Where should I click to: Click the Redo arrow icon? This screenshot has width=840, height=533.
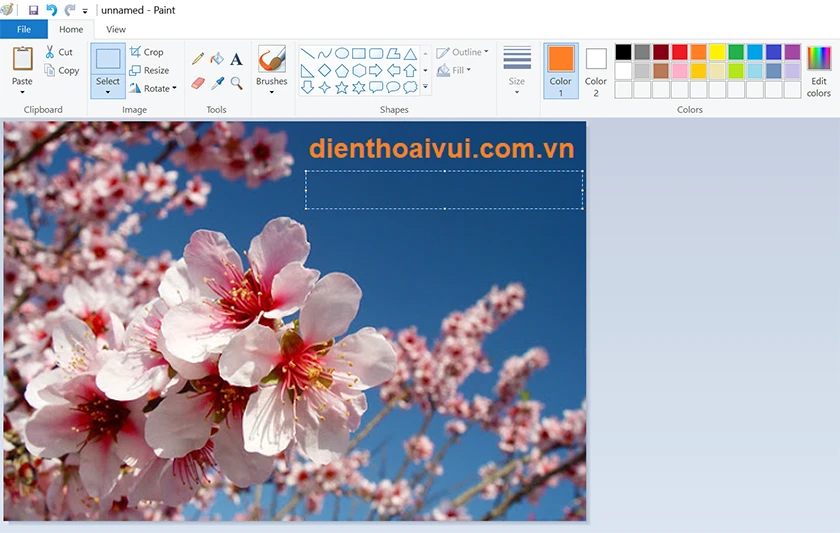click(69, 10)
